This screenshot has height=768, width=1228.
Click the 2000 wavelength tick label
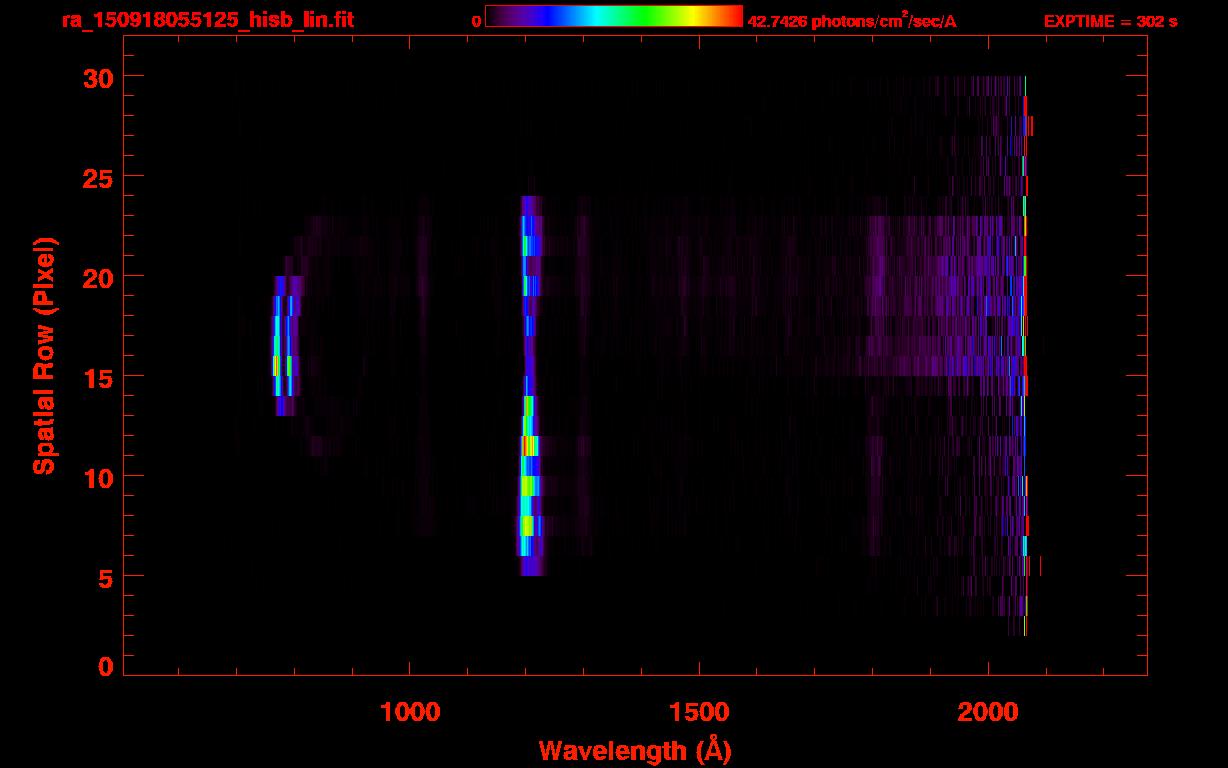pyautogui.click(x=988, y=712)
